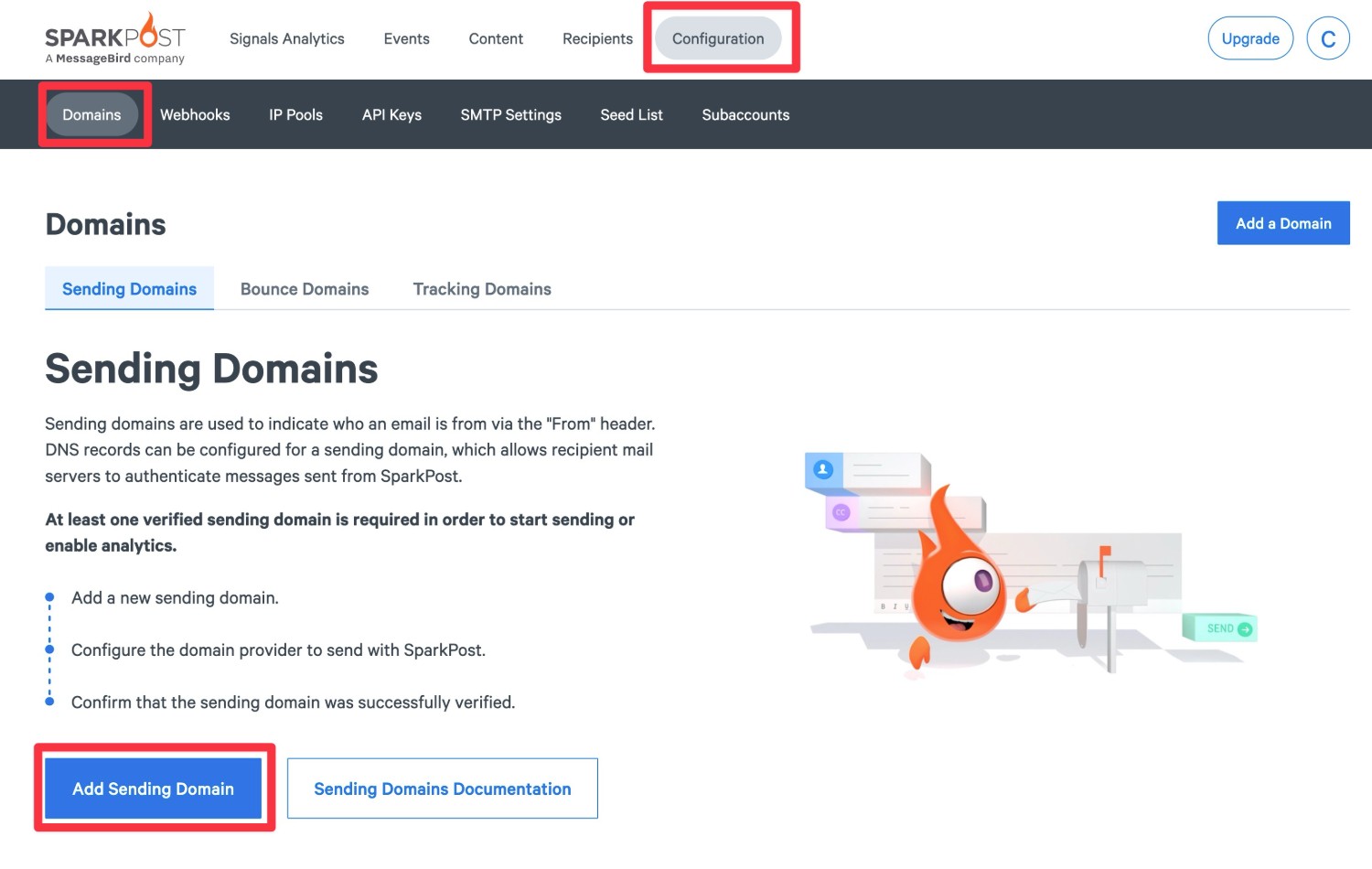
Task: Go to Seed List
Action: coord(631,114)
